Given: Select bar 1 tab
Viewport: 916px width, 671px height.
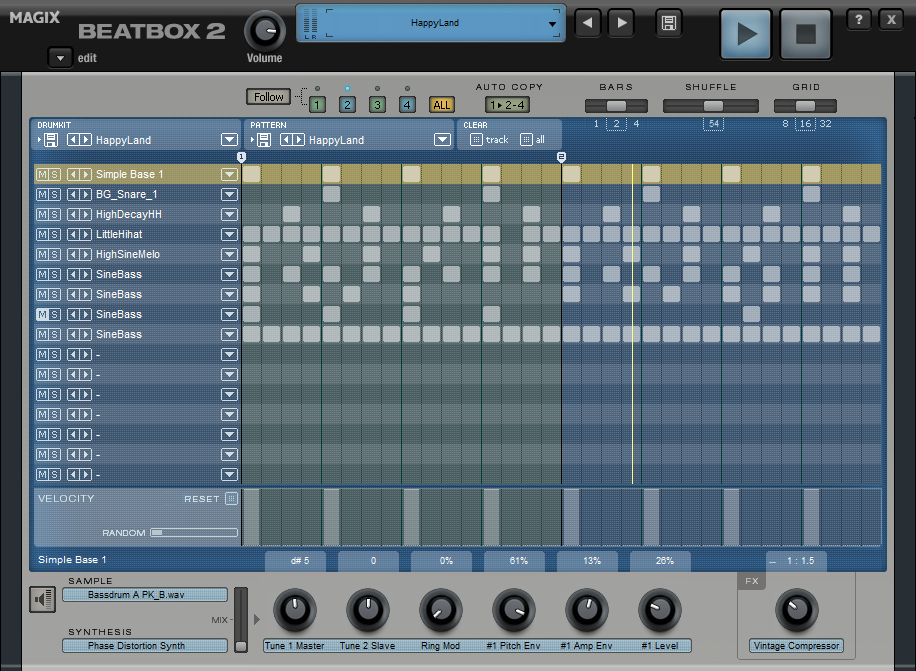Looking at the screenshot, I should [317, 105].
